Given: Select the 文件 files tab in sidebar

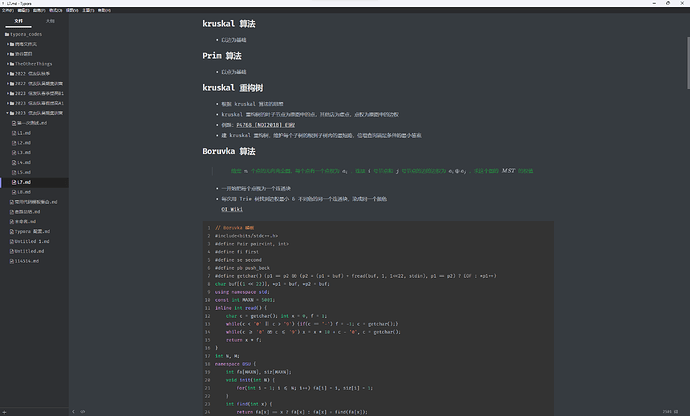Looking at the screenshot, I should (x=18, y=21).
